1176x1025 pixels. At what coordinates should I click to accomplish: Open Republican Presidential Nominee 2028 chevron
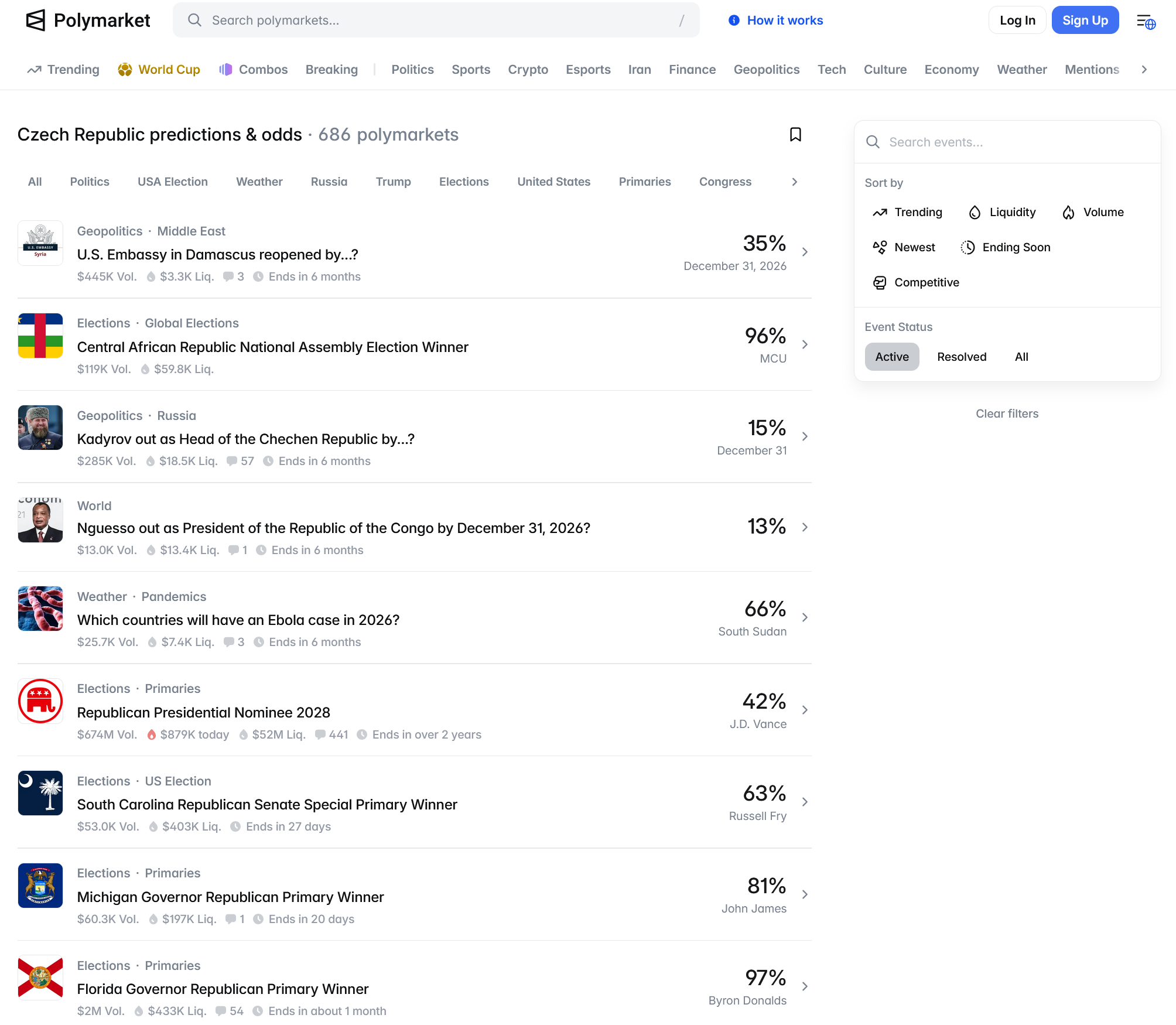[805, 710]
